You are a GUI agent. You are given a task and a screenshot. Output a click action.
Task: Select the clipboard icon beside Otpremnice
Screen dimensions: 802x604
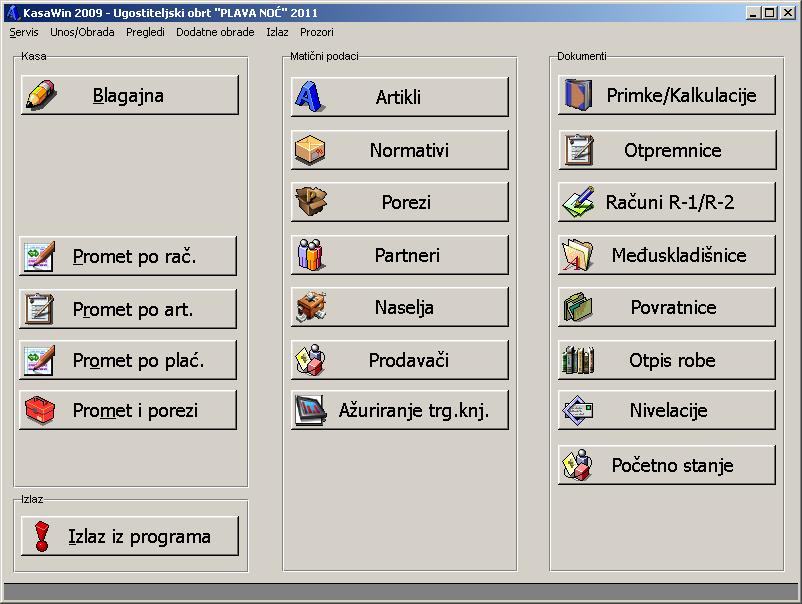(x=578, y=150)
